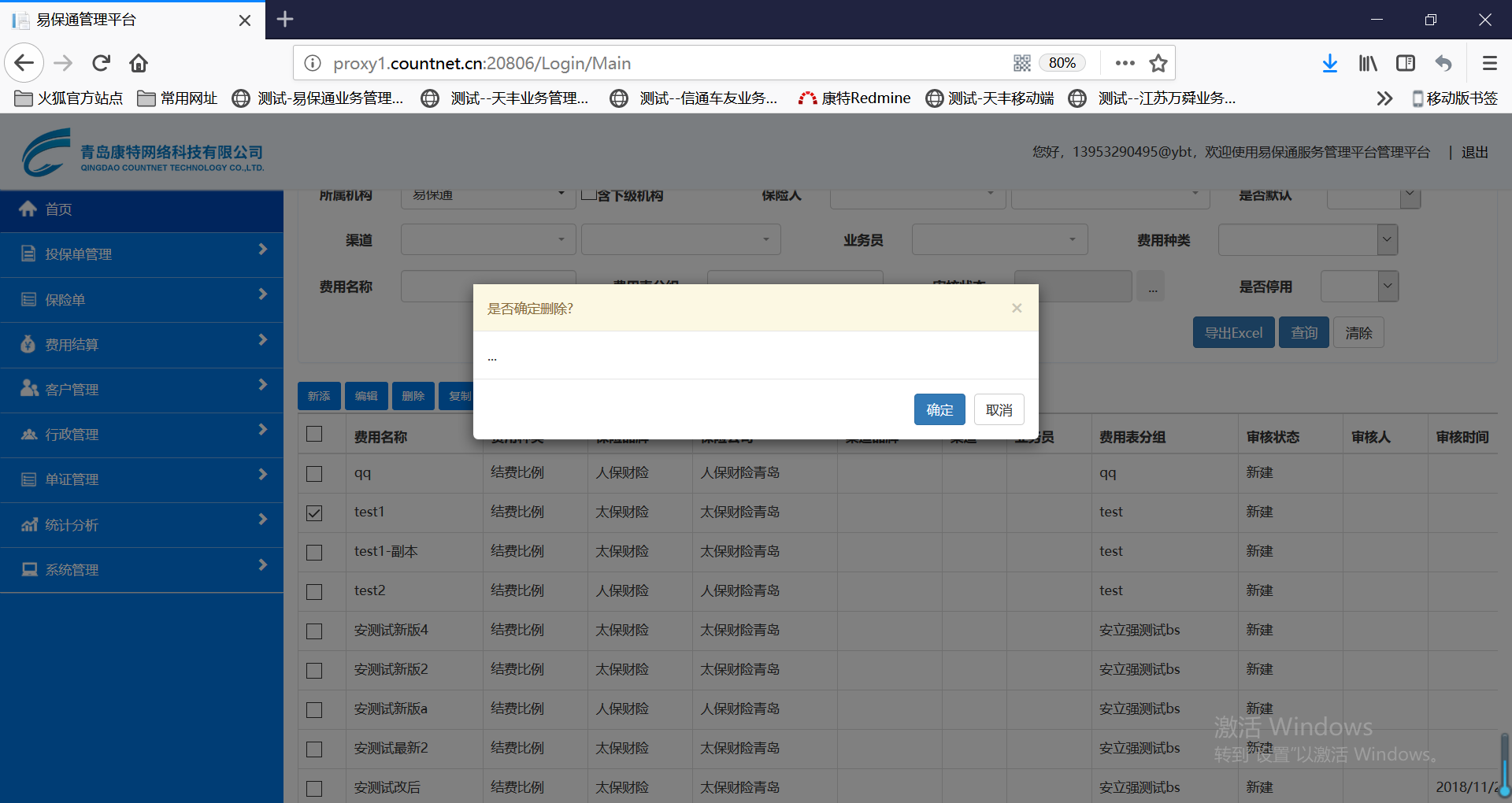Click the Firefox reload page icon
Image resolution: width=1512 pixels, height=803 pixels.
click(x=101, y=63)
